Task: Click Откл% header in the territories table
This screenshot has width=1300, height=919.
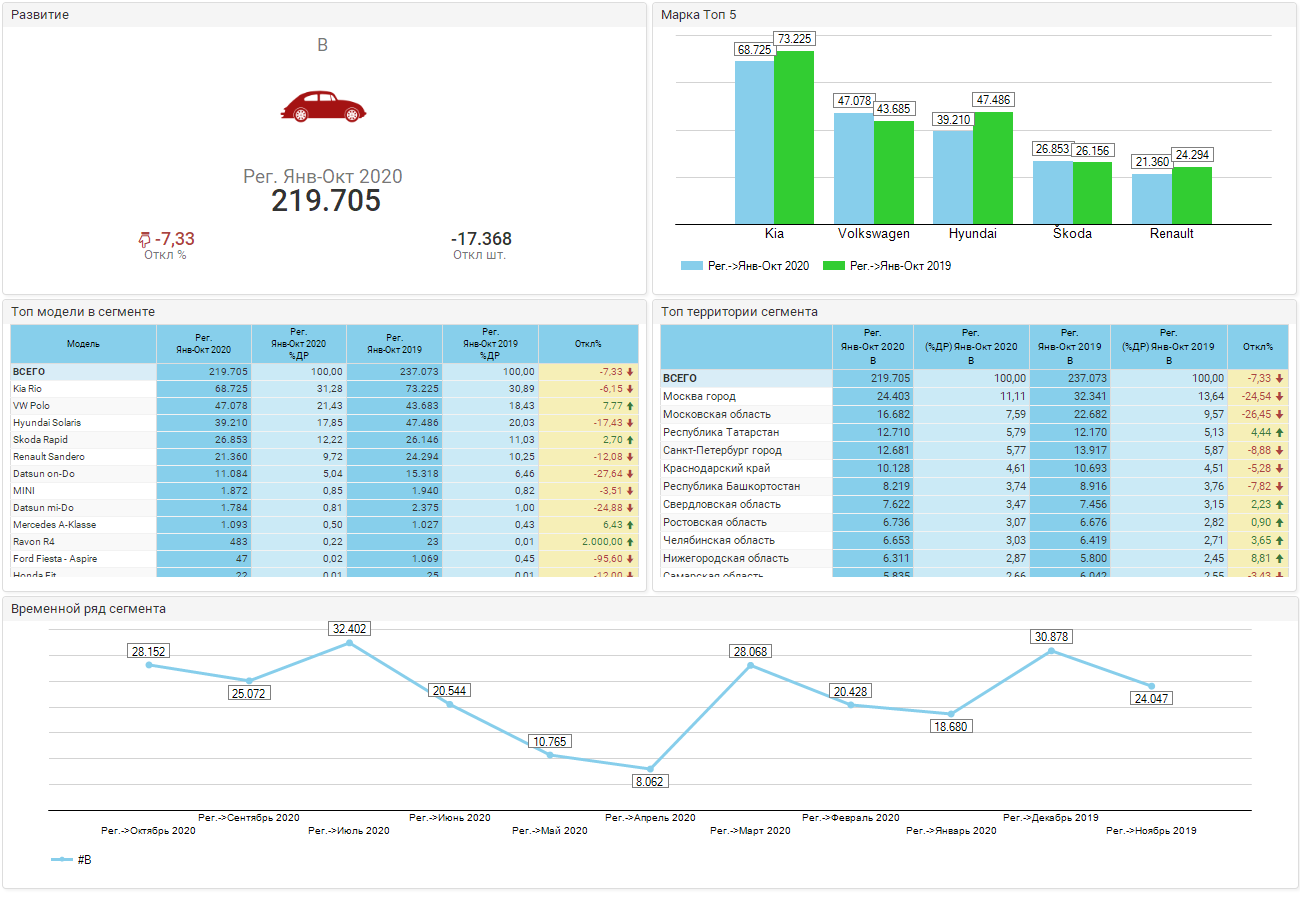Action: tap(1258, 347)
